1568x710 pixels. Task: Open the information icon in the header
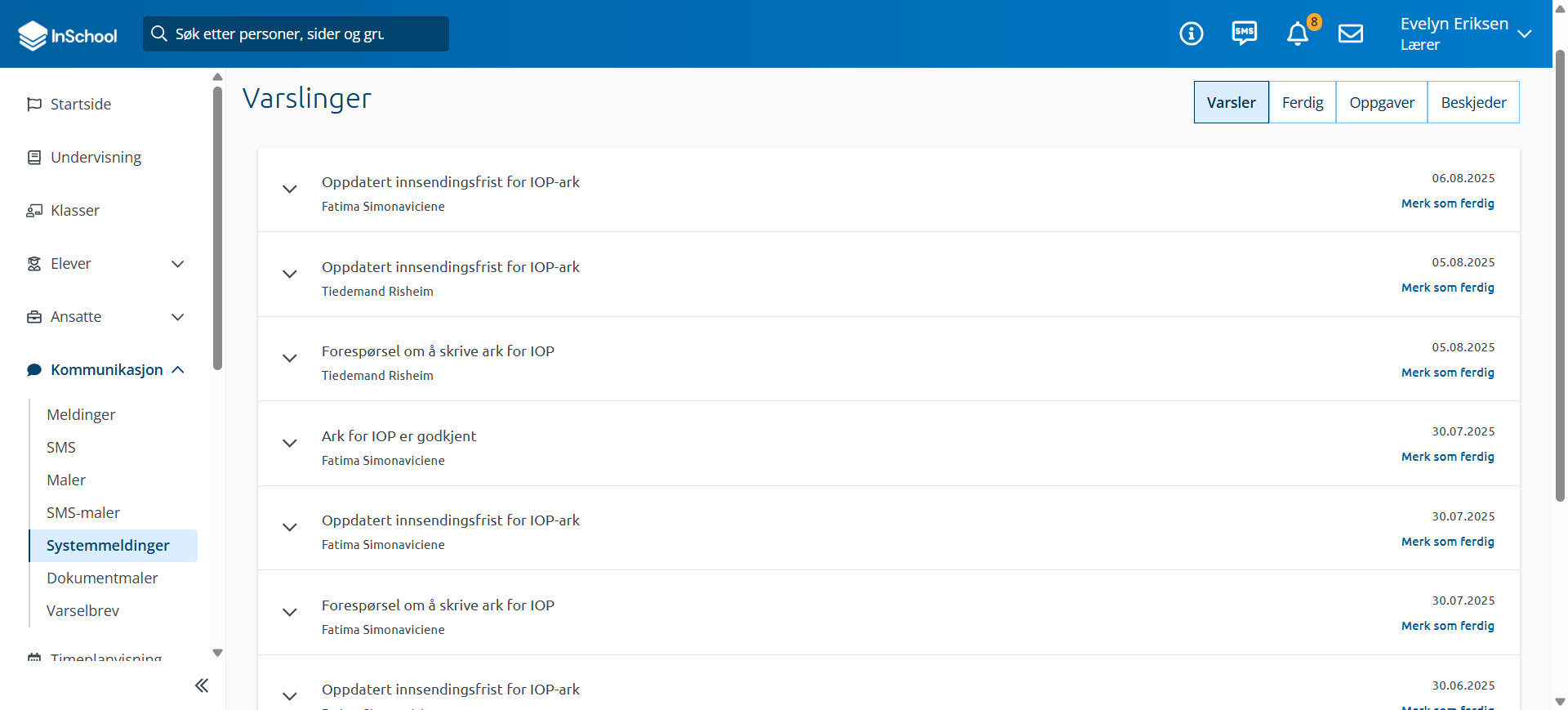click(1192, 33)
